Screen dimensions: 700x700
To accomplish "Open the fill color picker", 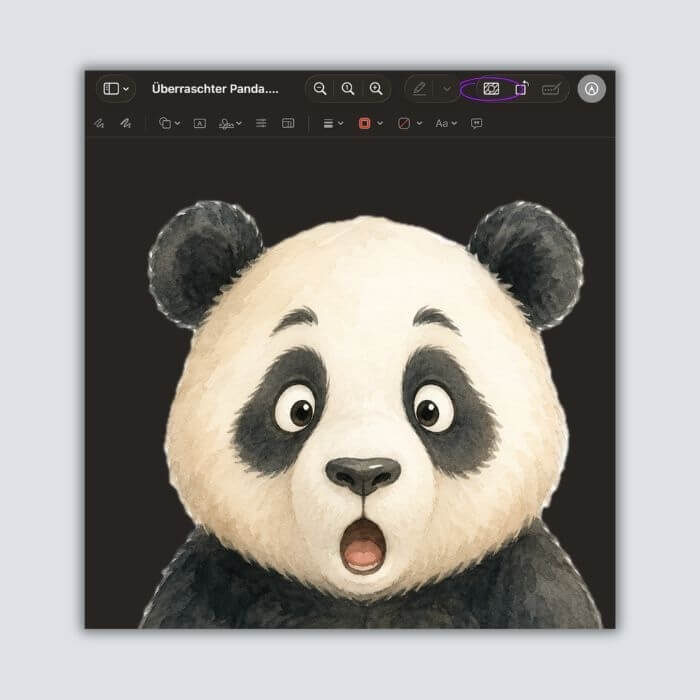I will click(x=410, y=124).
